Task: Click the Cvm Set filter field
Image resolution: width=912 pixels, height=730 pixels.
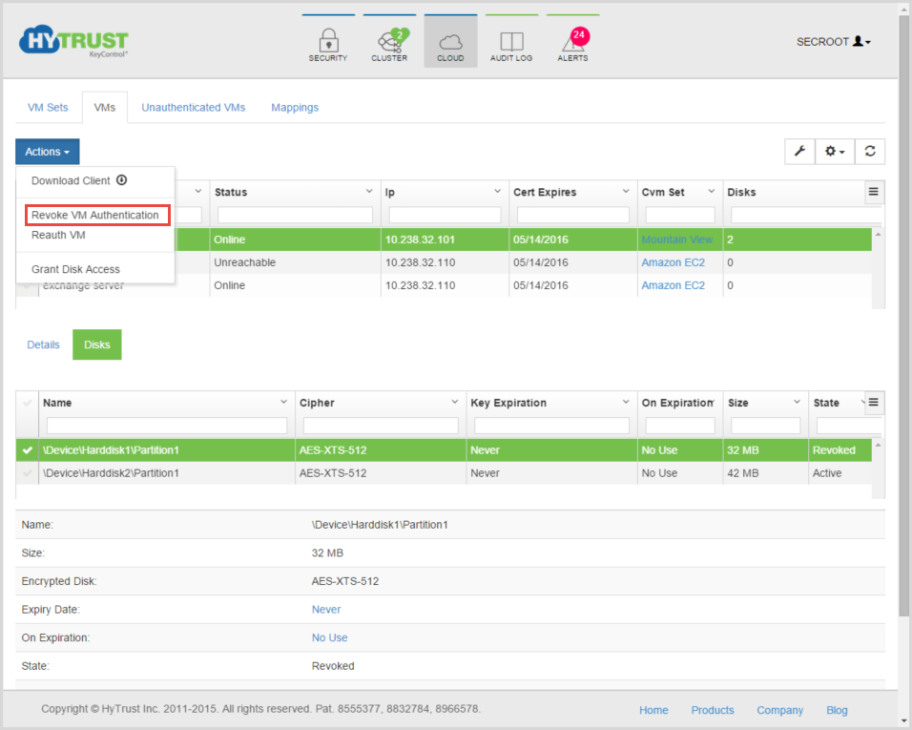Action: [x=680, y=215]
